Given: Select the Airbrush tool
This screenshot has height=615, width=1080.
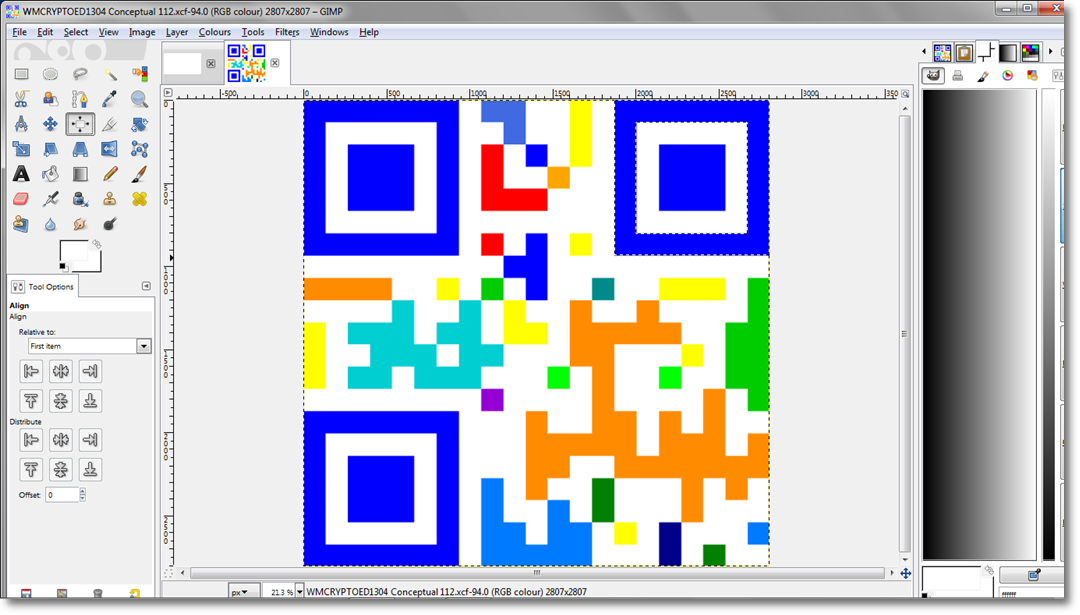Looking at the screenshot, I should 50,199.
